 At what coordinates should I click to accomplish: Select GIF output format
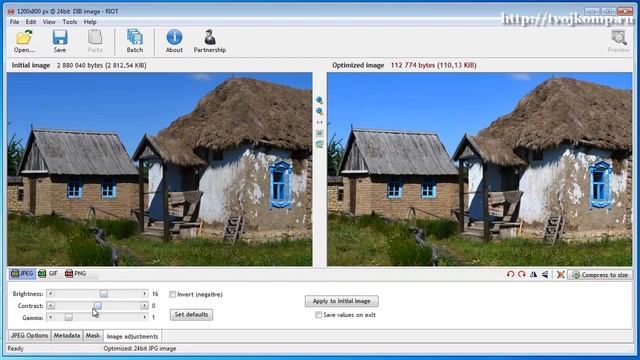click(48, 273)
